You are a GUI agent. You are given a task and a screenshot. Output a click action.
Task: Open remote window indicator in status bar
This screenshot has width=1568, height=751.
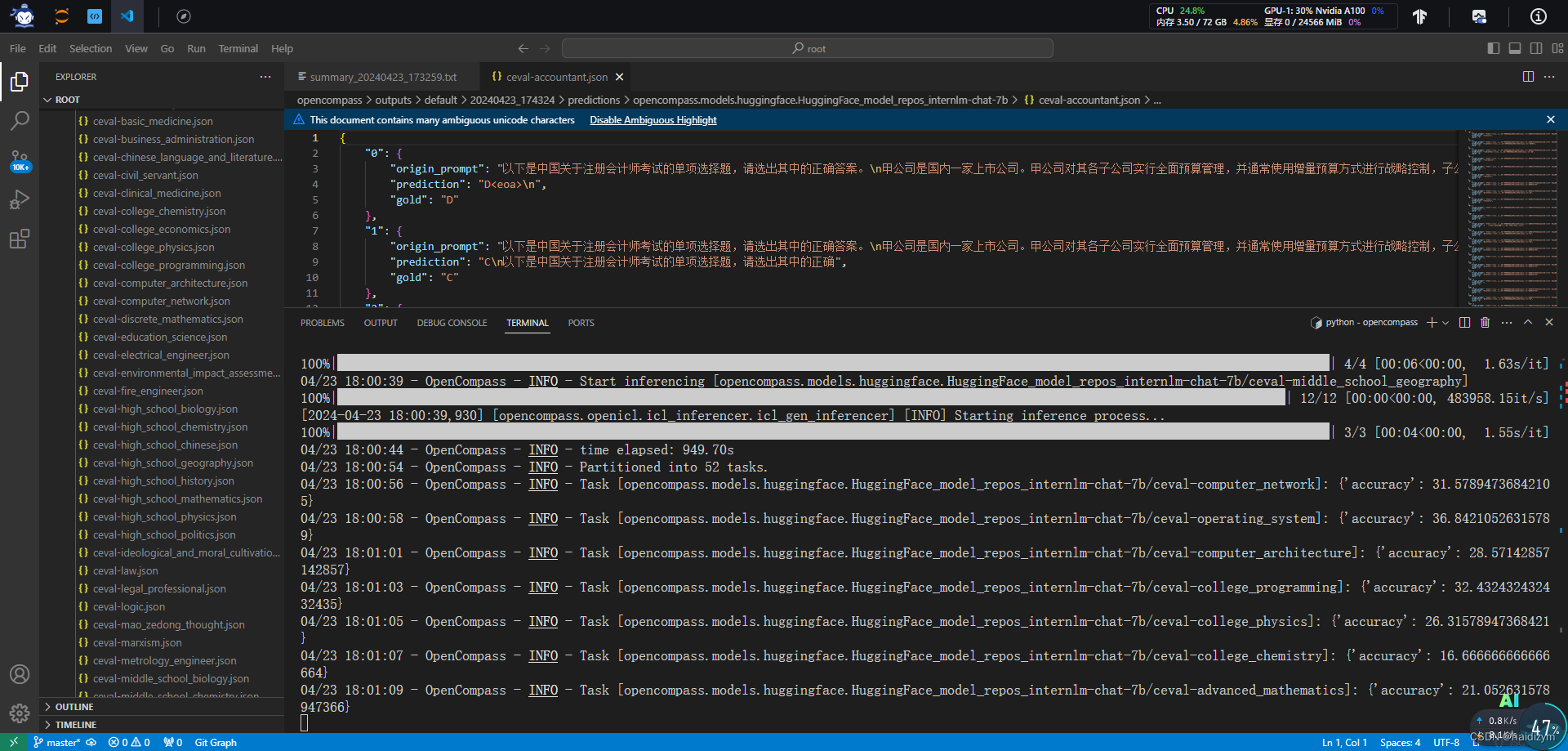coord(14,742)
